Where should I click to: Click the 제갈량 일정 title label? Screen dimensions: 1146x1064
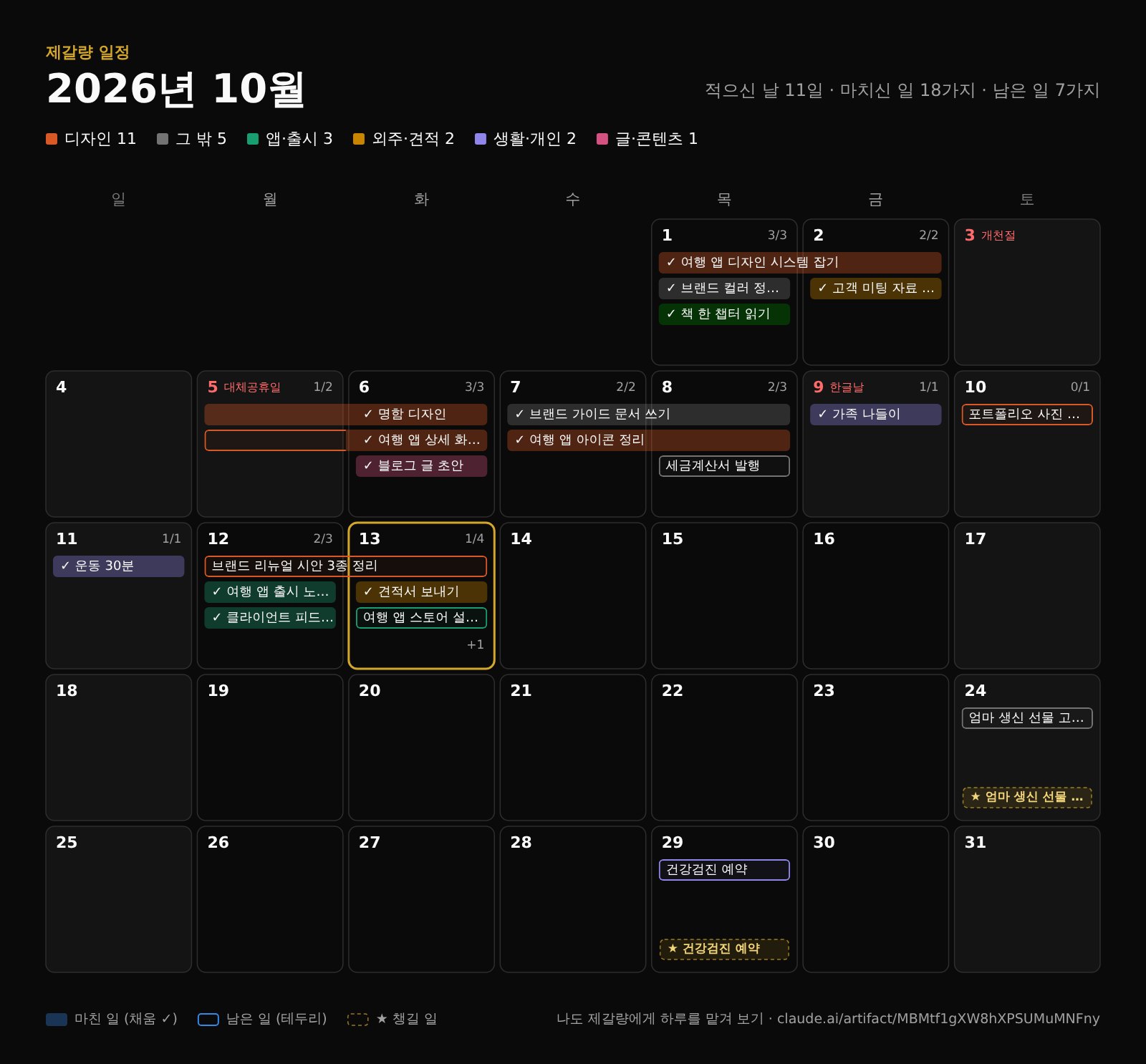[87, 52]
